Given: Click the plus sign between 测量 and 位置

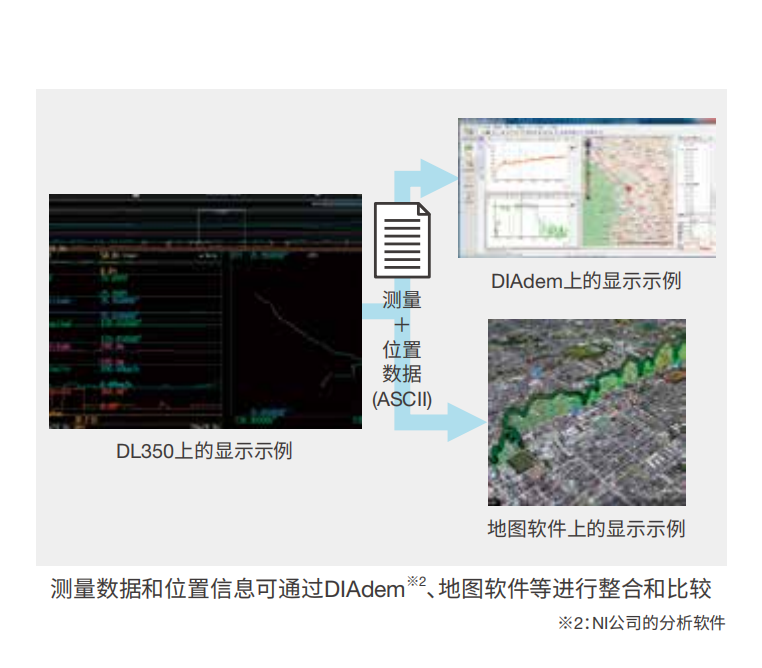Looking at the screenshot, I should (x=402, y=325).
